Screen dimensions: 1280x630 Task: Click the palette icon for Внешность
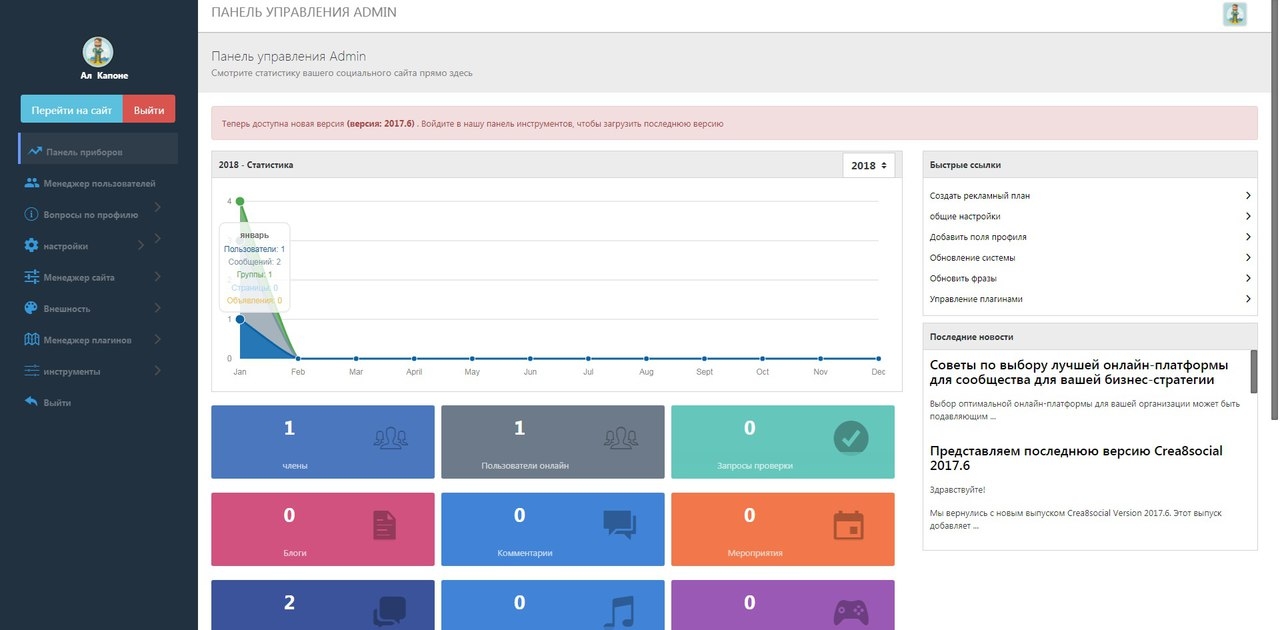coord(32,308)
